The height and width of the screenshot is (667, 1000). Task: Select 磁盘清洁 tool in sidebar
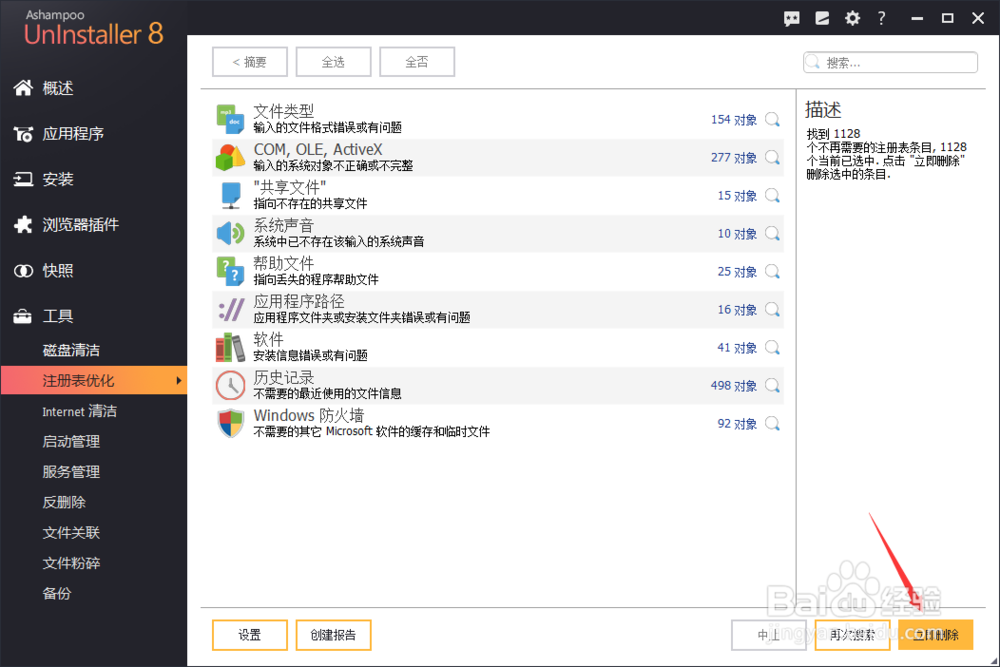click(71, 350)
